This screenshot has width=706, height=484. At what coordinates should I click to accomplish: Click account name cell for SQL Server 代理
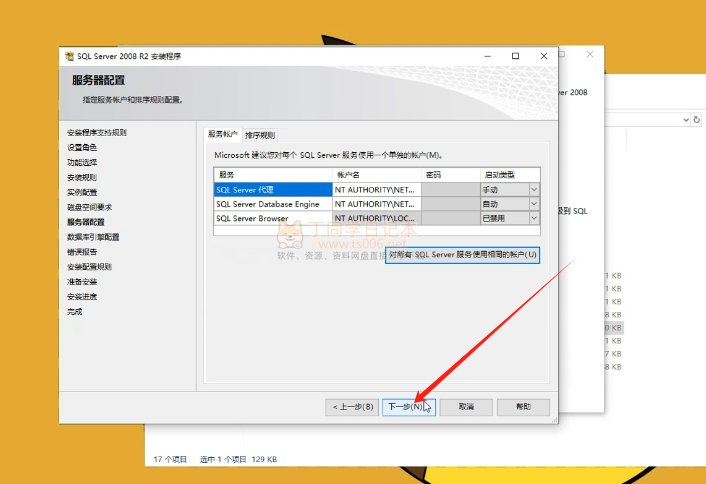pos(376,190)
